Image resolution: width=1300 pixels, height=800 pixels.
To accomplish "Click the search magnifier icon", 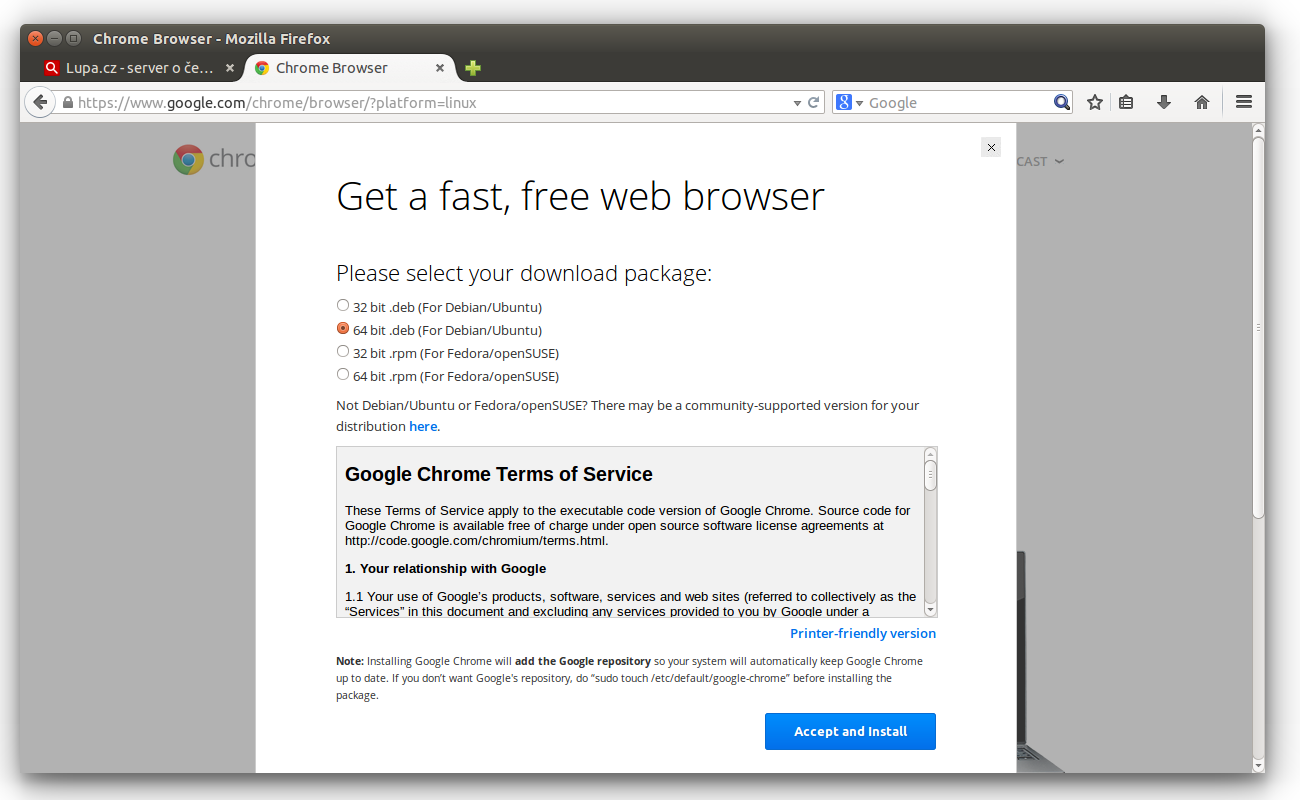I will [1061, 102].
